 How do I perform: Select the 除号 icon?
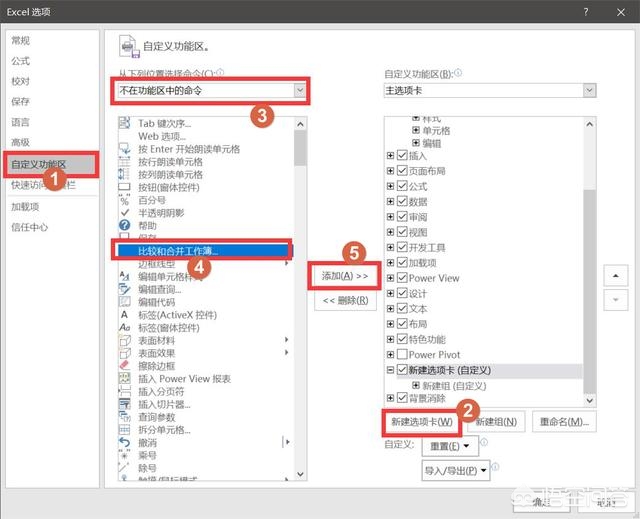tap(124, 468)
